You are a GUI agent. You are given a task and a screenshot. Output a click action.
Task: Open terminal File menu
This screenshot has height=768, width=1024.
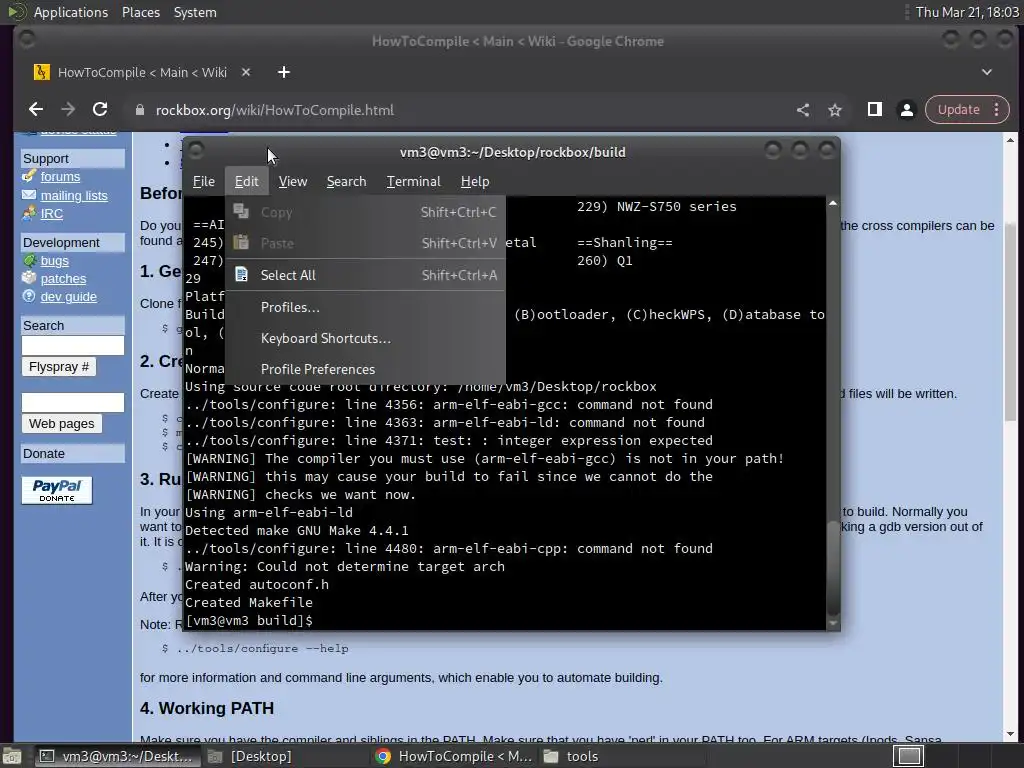pos(204,182)
